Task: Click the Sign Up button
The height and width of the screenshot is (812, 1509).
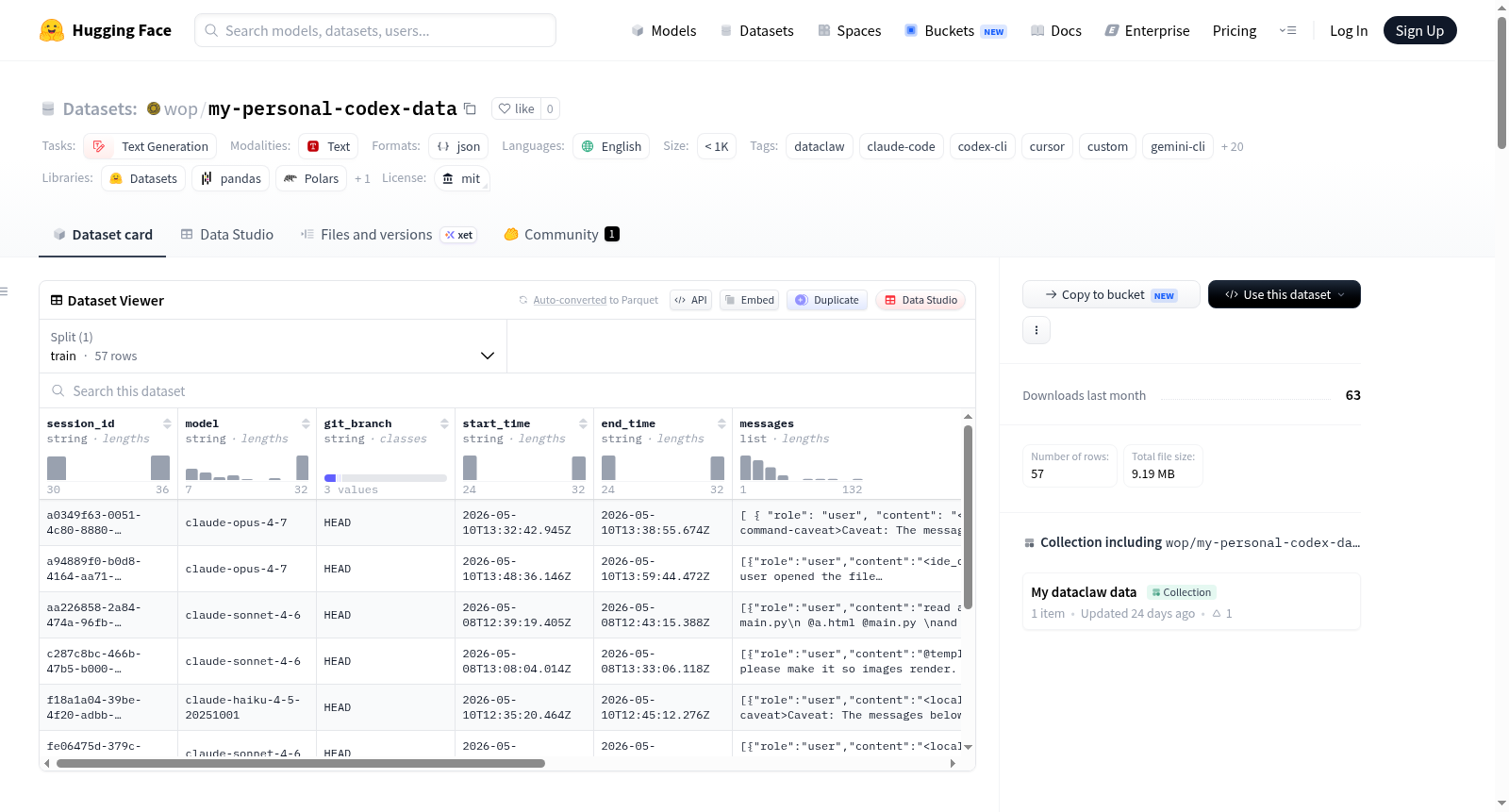Action: point(1419,30)
